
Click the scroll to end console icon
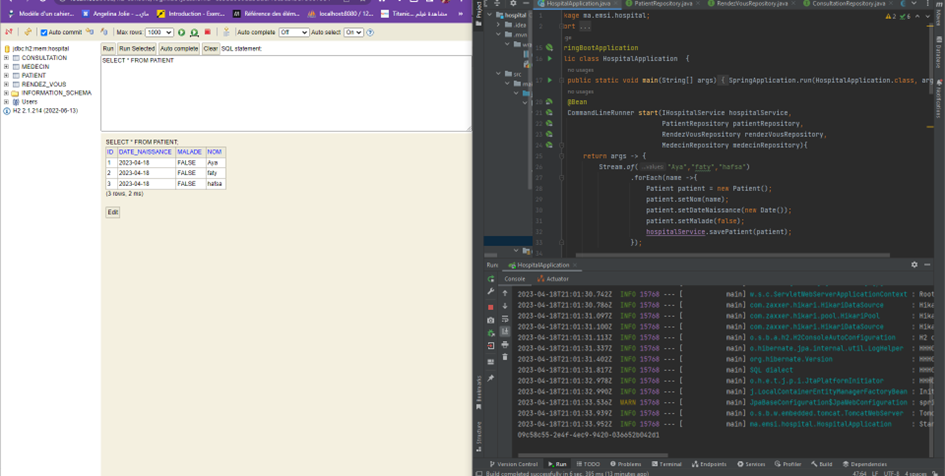click(505, 331)
